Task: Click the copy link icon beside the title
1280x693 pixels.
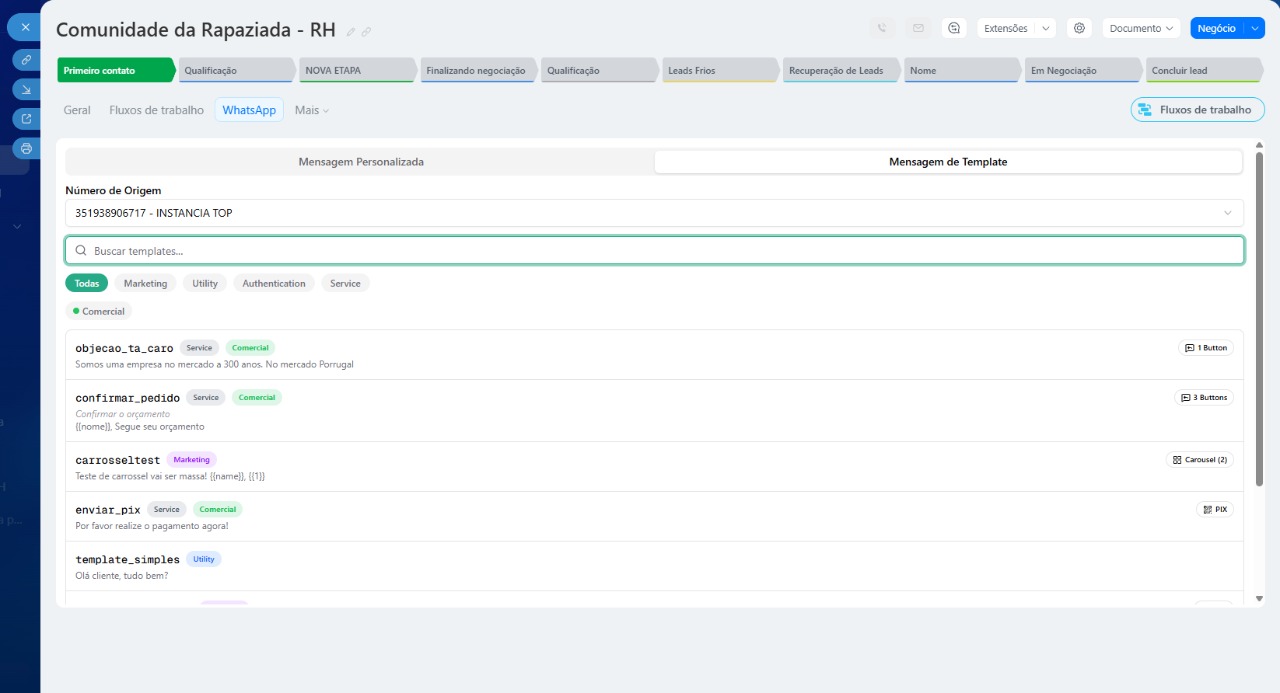Action: [367, 32]
